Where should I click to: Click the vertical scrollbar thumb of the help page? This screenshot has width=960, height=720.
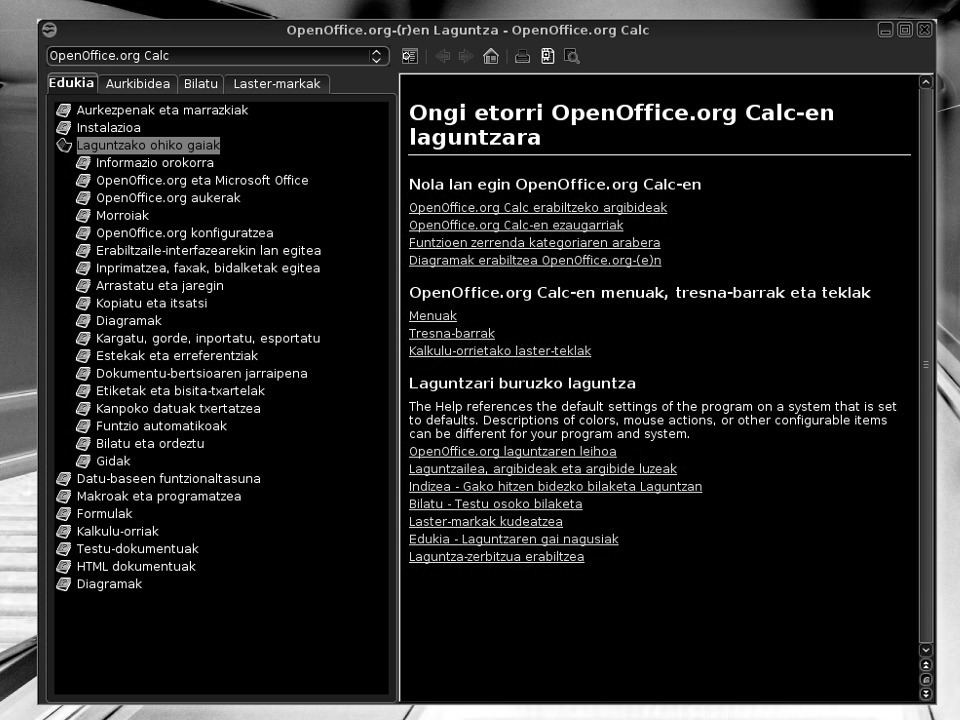pos(926,365)
